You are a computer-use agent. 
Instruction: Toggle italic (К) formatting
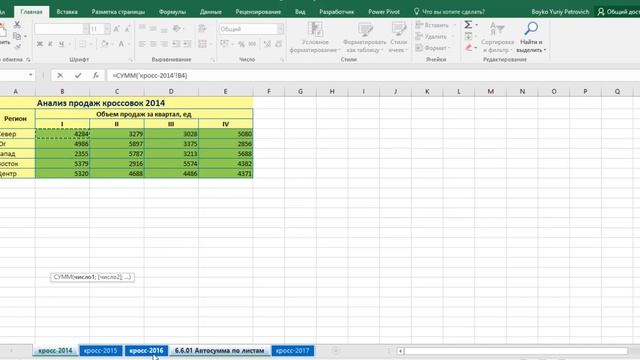click(x=50, y=44)
